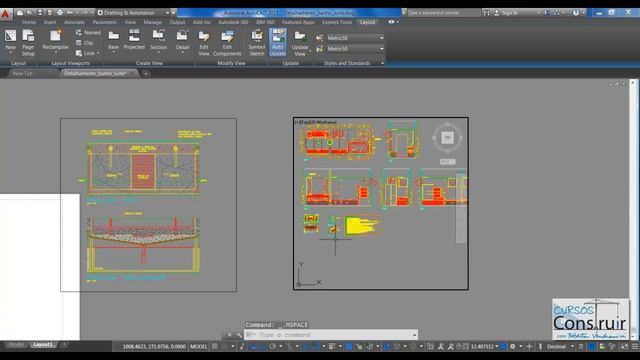Open the 12.407512 viewport scale dropdown
The height and width of the screenshot is (360, 640).
click(484, 347)
